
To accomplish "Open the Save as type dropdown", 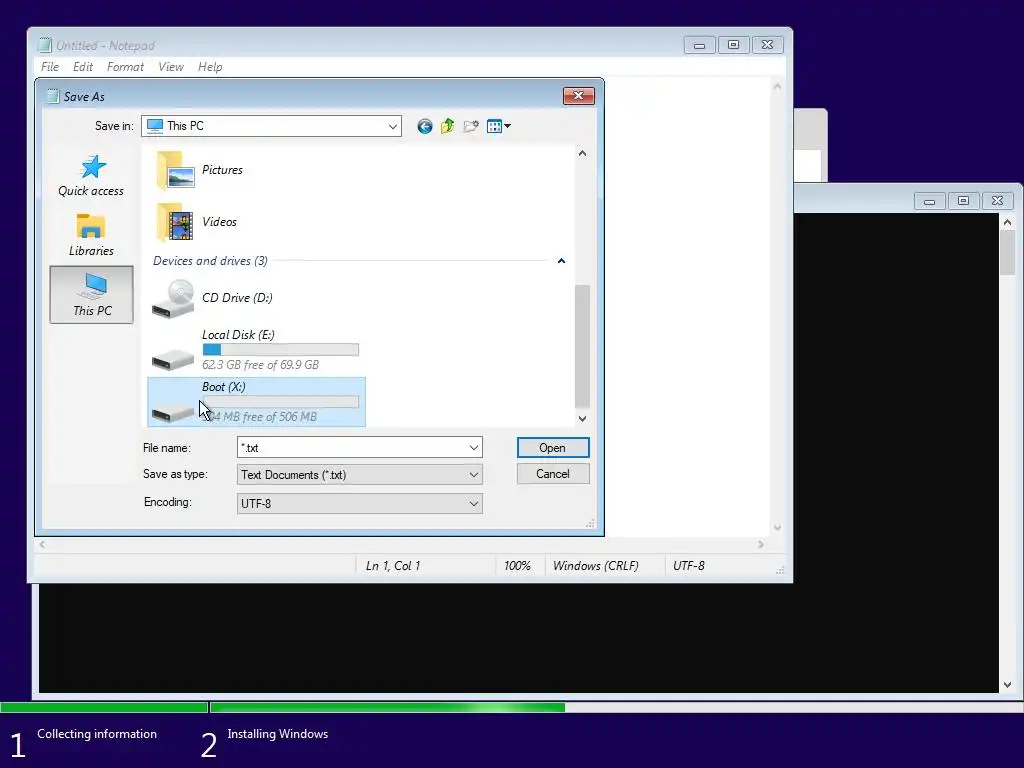I will pos(473,475).
